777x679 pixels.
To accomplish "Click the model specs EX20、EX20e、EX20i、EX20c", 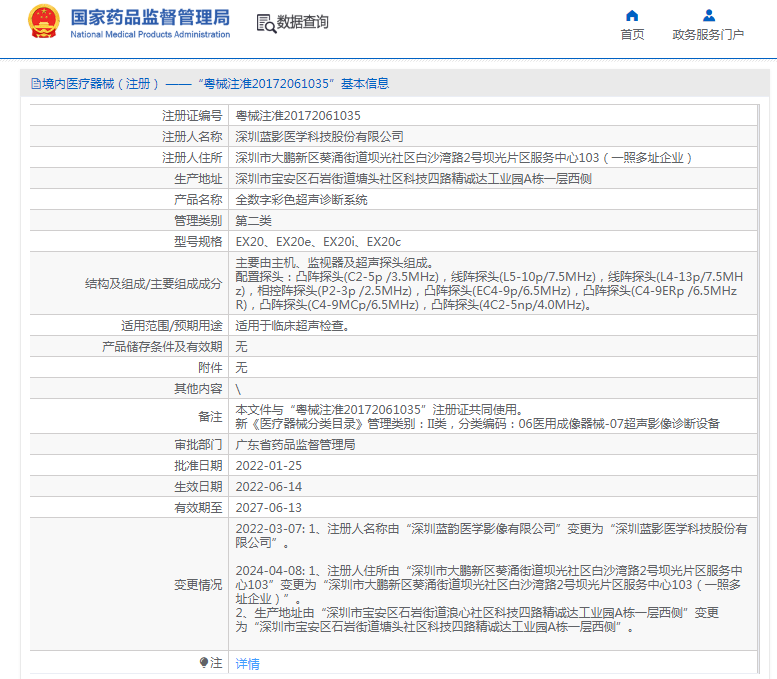I will (318, 242).
